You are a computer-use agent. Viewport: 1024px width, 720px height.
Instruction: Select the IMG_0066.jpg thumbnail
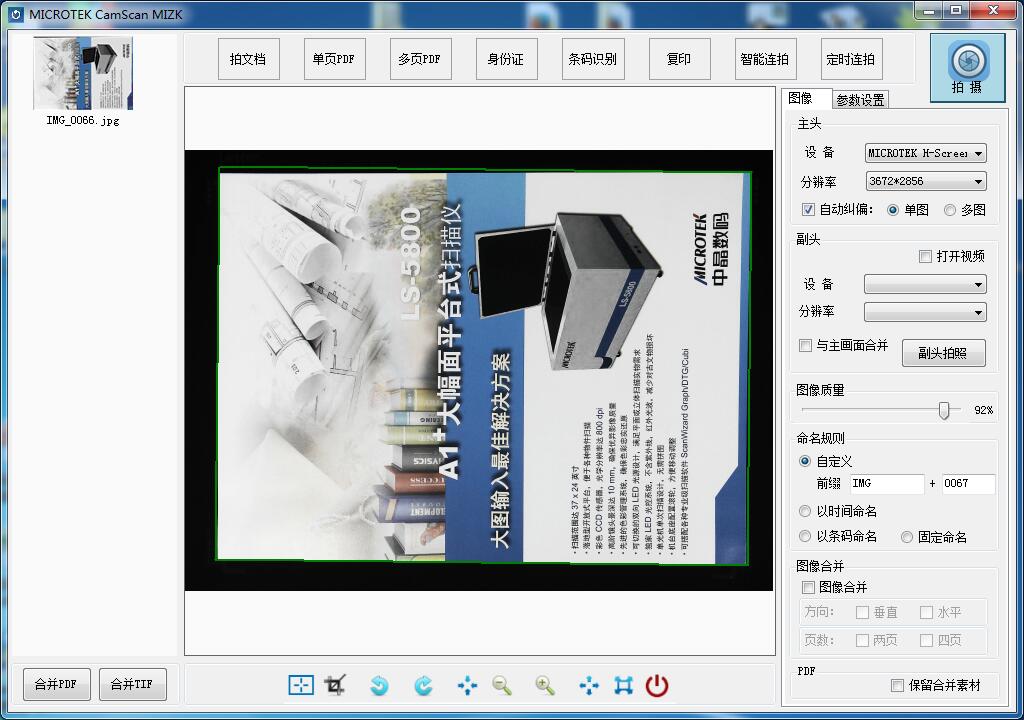tap(83, 73)
